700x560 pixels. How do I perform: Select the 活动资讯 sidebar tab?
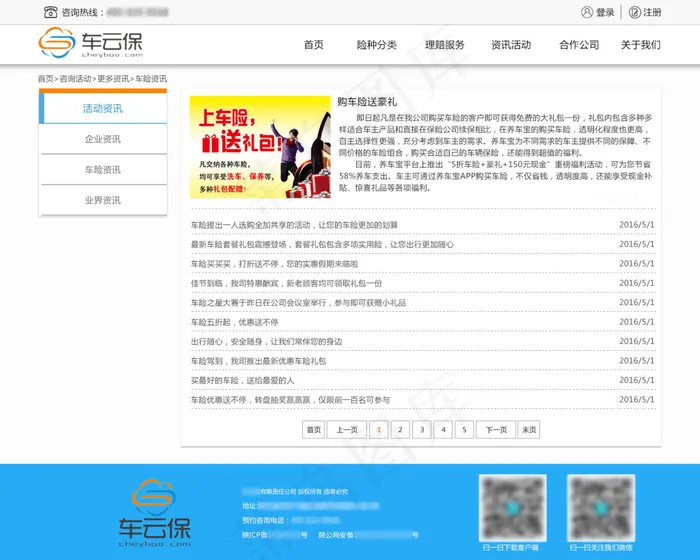(x=102, y=108)
